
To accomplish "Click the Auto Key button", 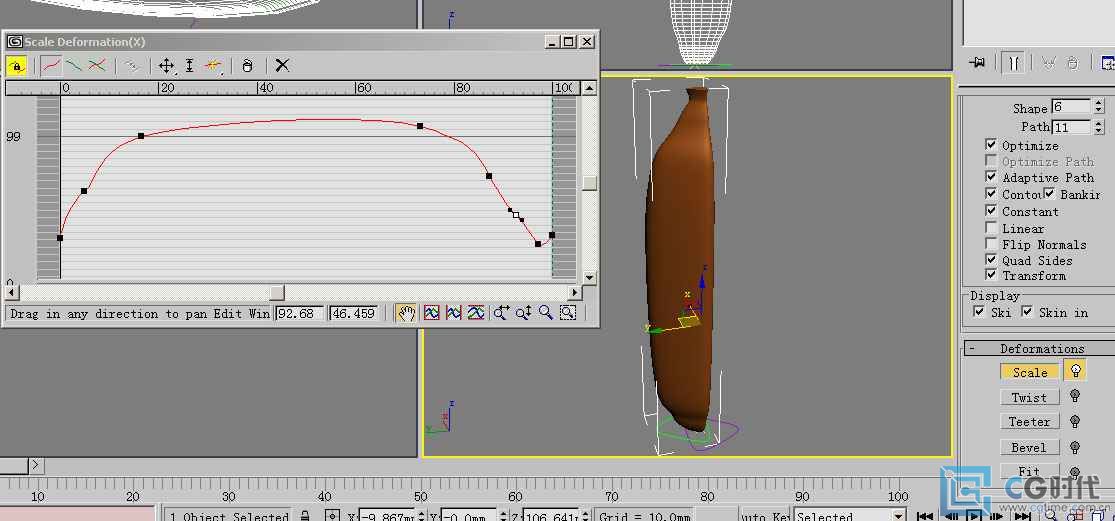I will point(764,516).
